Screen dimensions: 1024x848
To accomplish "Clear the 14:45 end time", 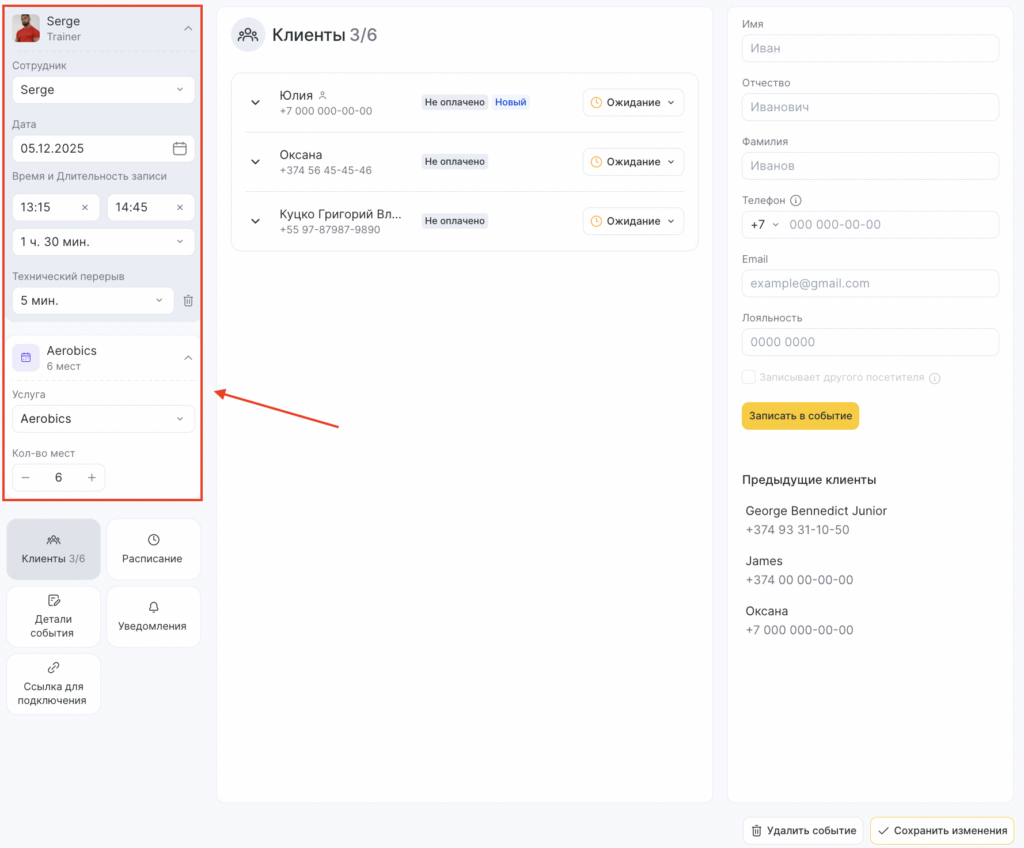I will point(180,208).
